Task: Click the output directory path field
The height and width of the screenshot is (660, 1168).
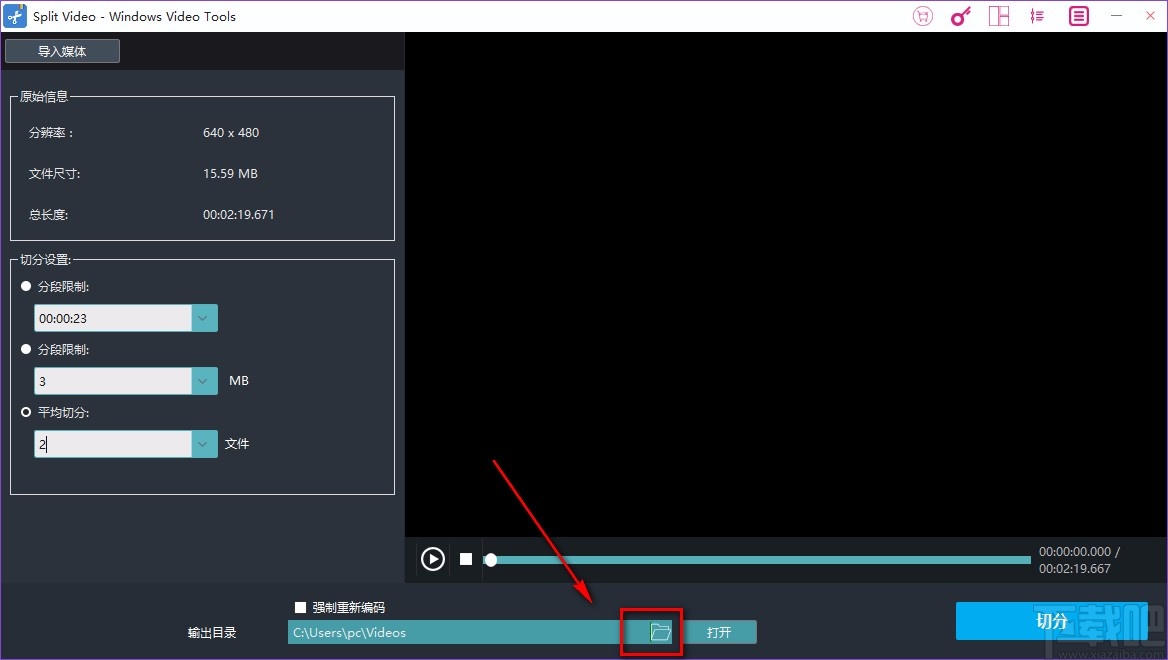Action: [x=450, y=631]
